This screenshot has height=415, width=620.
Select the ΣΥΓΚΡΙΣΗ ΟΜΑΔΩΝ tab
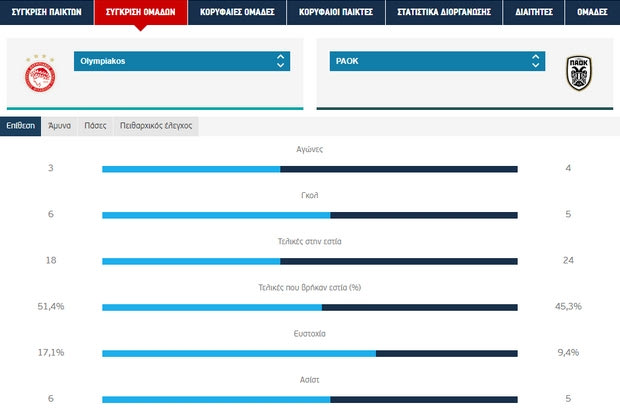point(138,12)
